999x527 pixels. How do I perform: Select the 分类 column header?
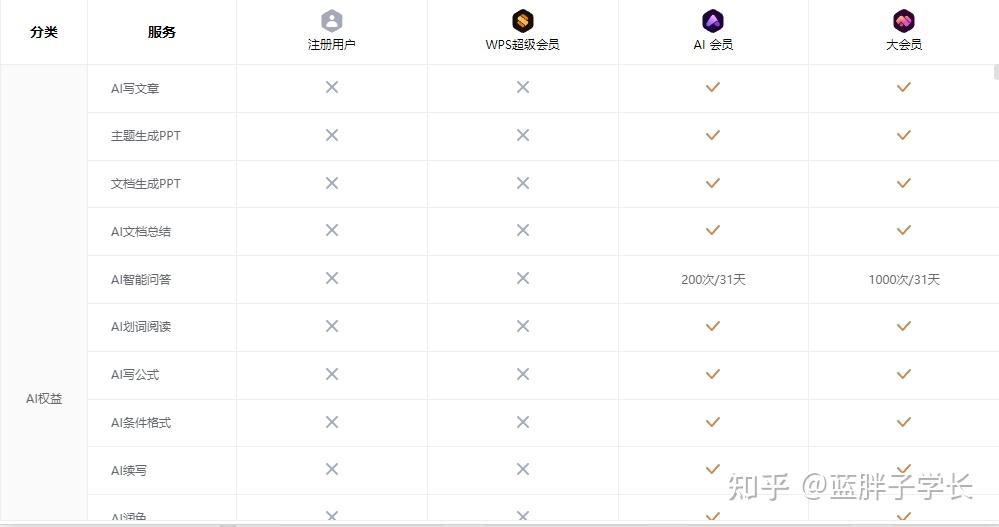click(44, 32)
